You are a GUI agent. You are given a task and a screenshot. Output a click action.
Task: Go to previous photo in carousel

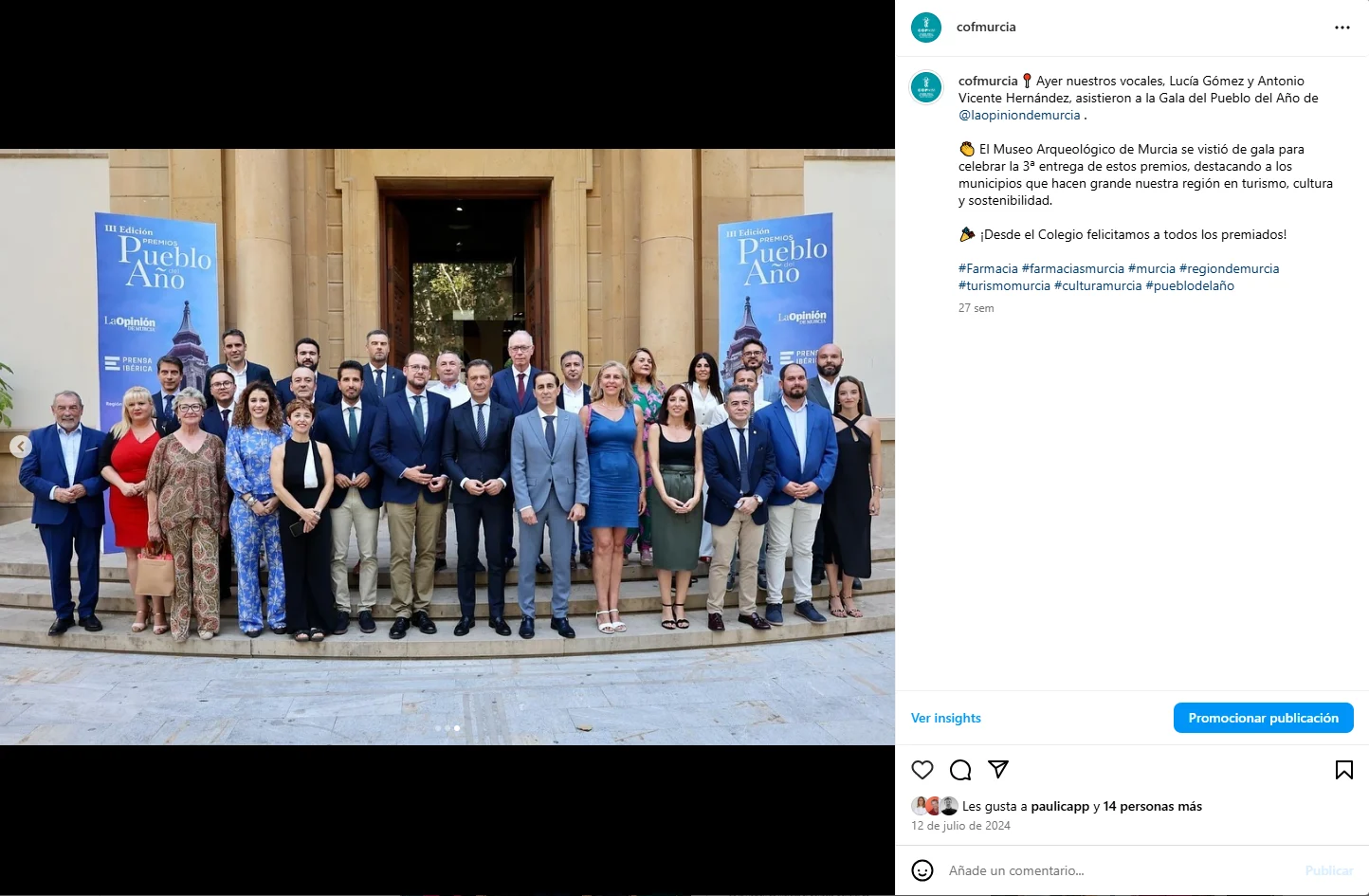(x=21, y=446)
